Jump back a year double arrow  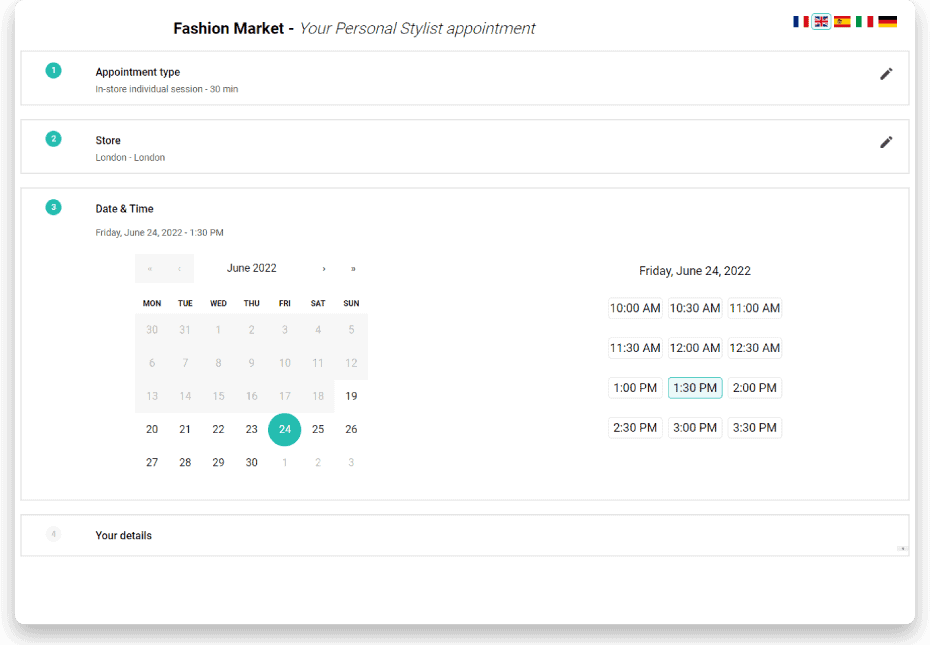tap(150, 269)
